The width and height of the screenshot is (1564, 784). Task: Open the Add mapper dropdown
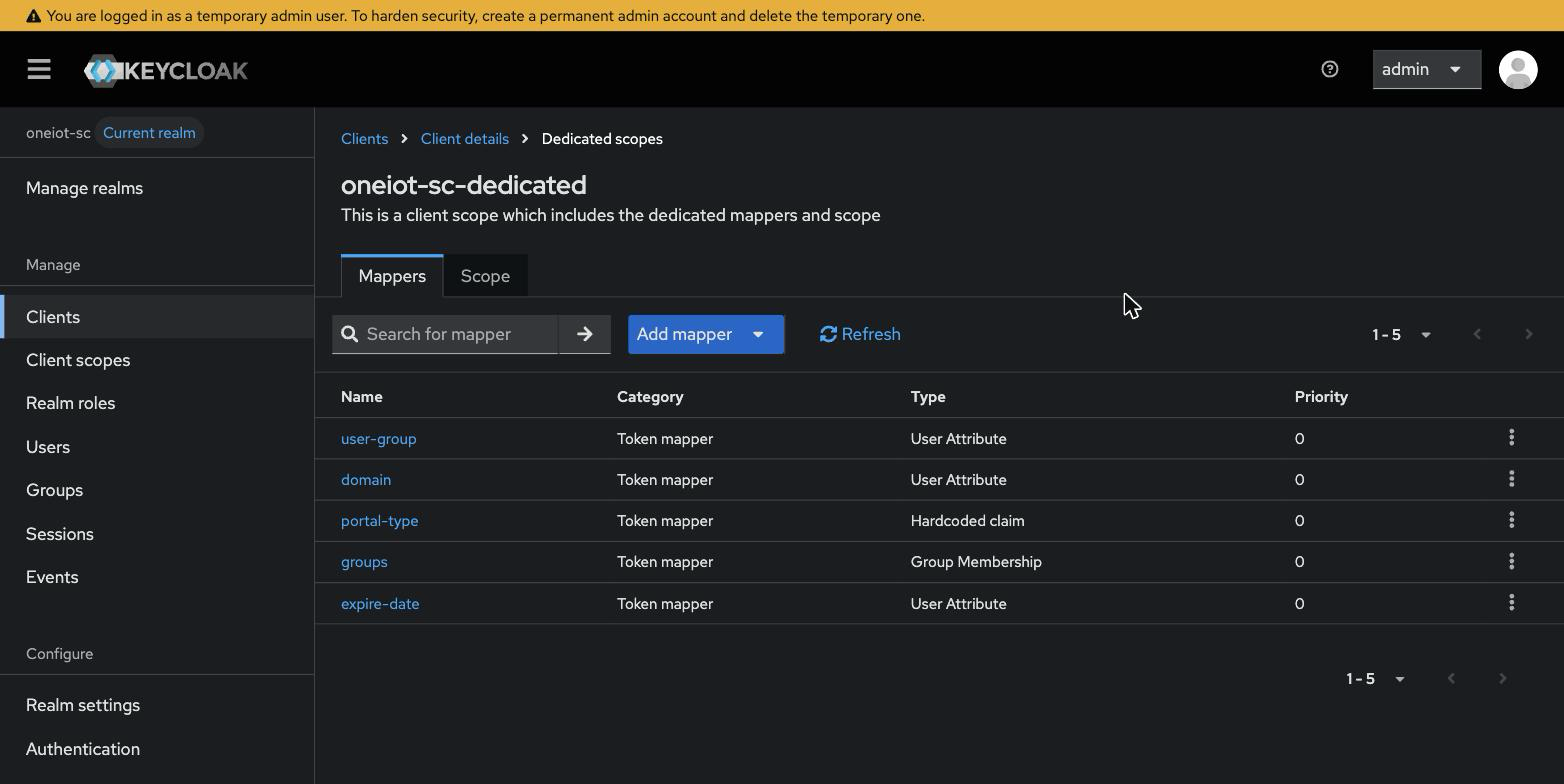[x=706, y=334]
